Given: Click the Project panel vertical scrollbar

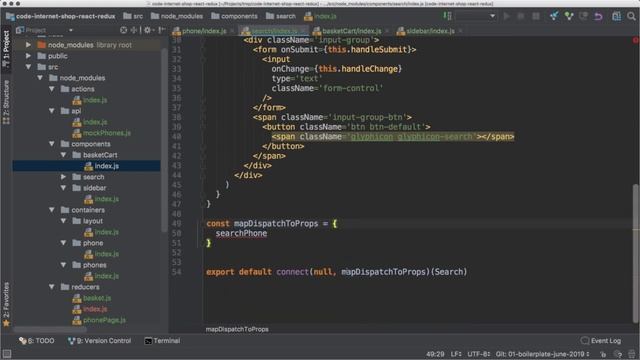Looking at the screenshot, I should pyautogui.click(x=164, y=141).
